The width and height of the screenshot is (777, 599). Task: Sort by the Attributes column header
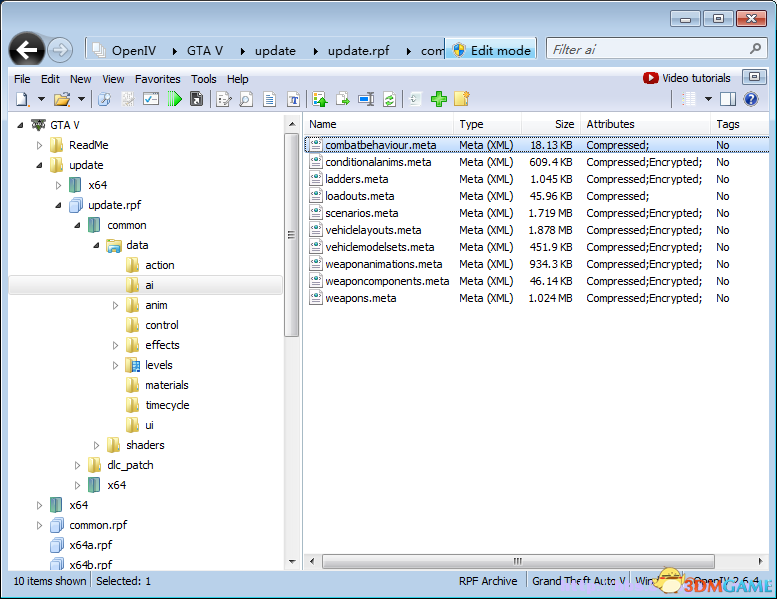(x=645, y=124)
